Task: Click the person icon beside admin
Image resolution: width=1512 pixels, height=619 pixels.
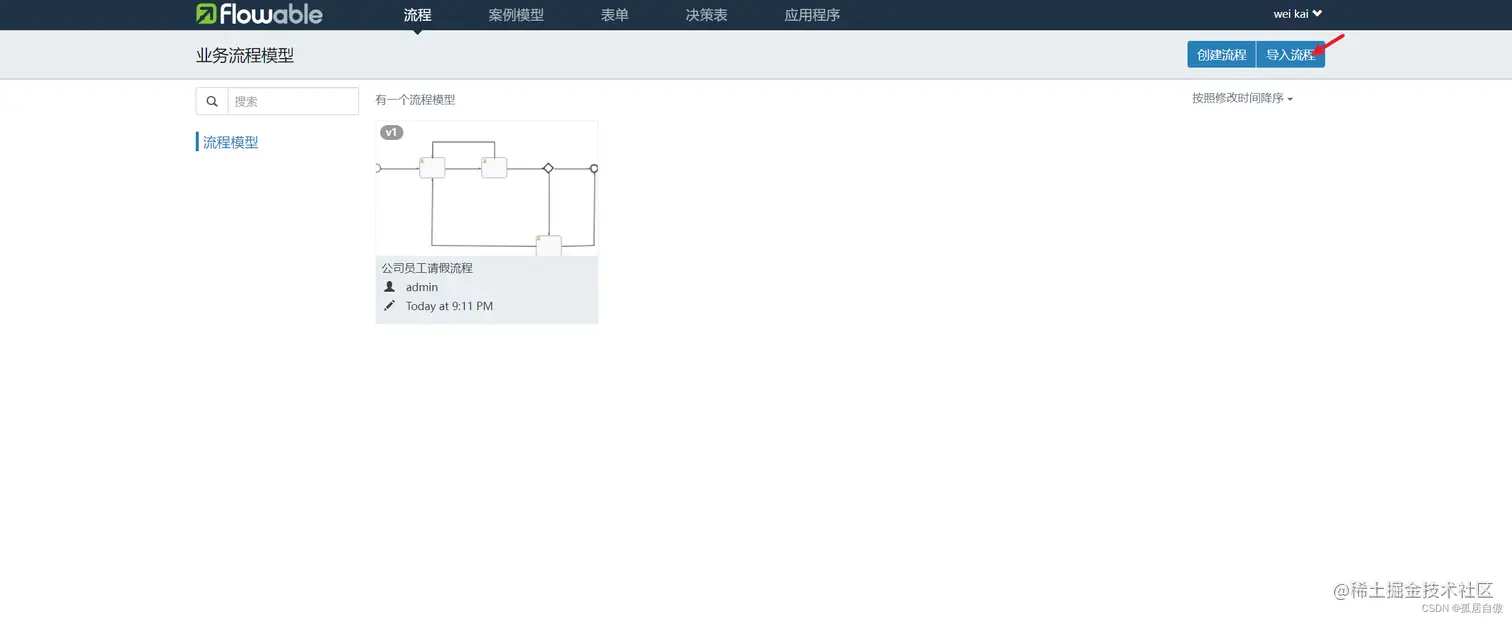Action: (x=389, y=287)
